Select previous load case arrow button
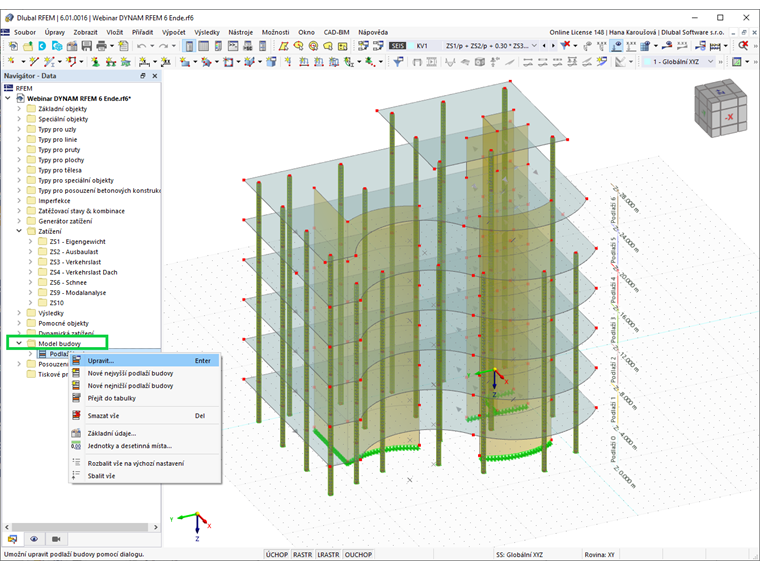This screenshot has height=570, width=760. (544, 46)
